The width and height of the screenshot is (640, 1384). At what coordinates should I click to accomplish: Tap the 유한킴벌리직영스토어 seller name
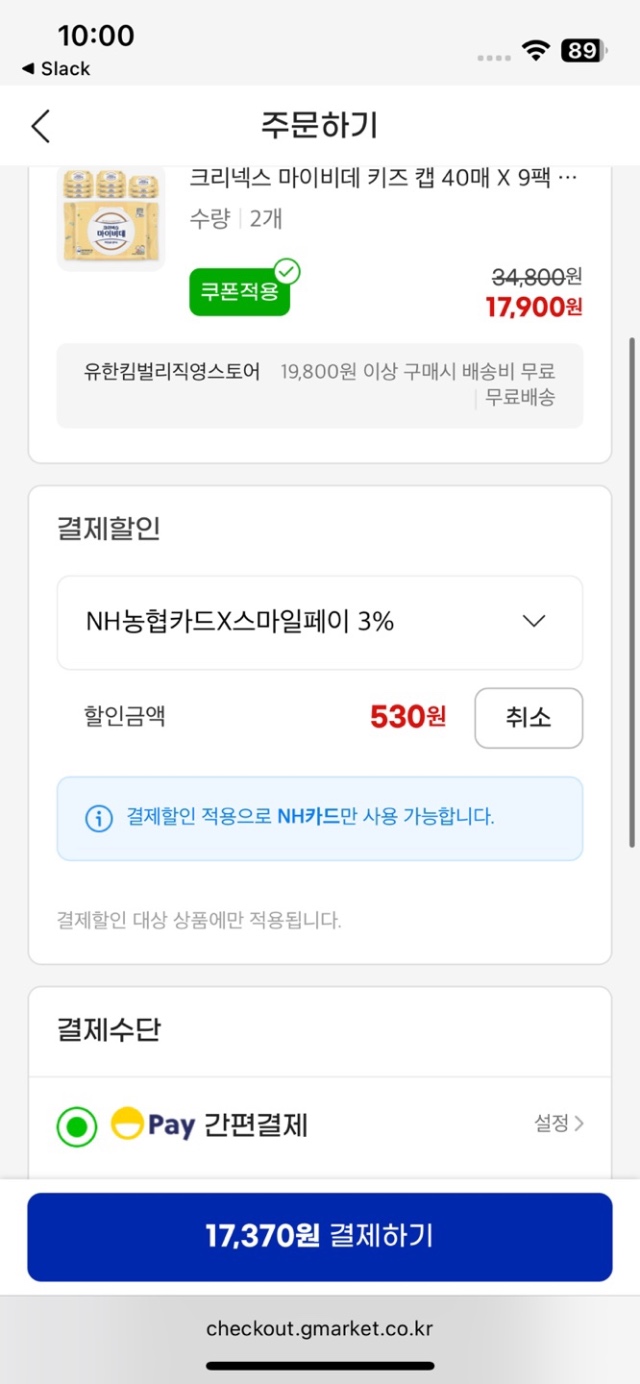[172, 372]
